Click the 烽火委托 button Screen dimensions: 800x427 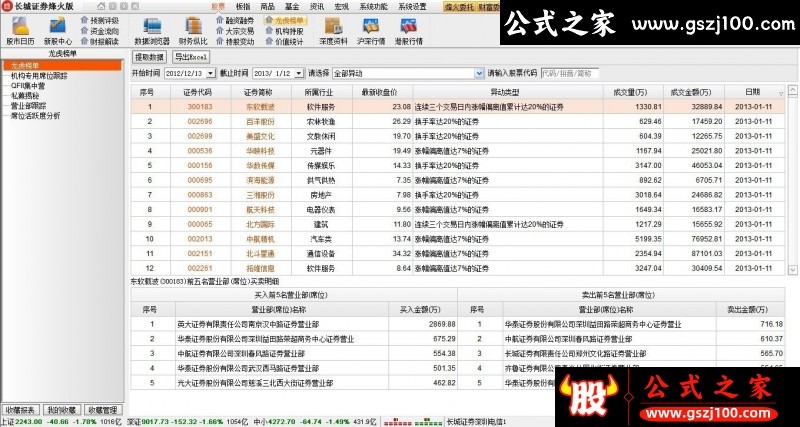click(459, 7)
